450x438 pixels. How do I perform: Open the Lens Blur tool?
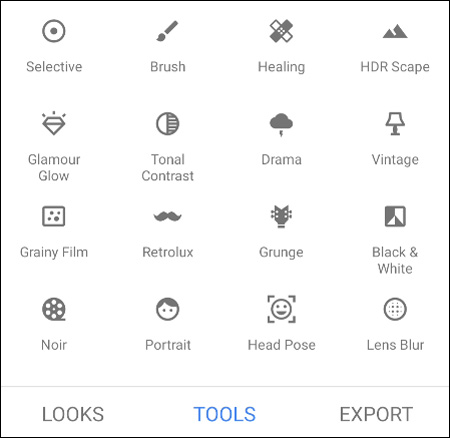click(x=395, y=309)
